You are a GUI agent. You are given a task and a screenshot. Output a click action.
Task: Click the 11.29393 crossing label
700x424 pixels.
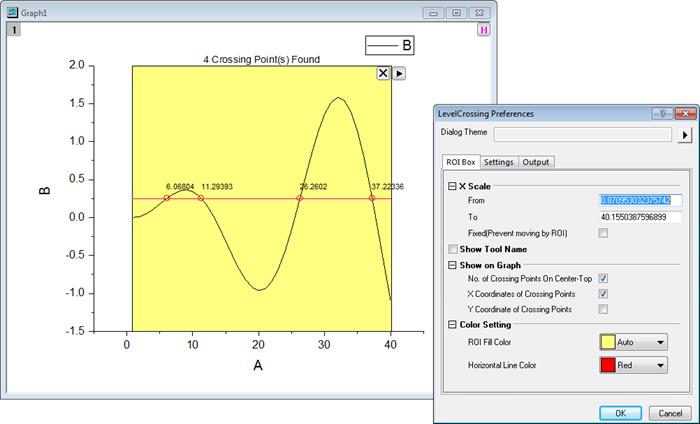click(x=217, y=187)
